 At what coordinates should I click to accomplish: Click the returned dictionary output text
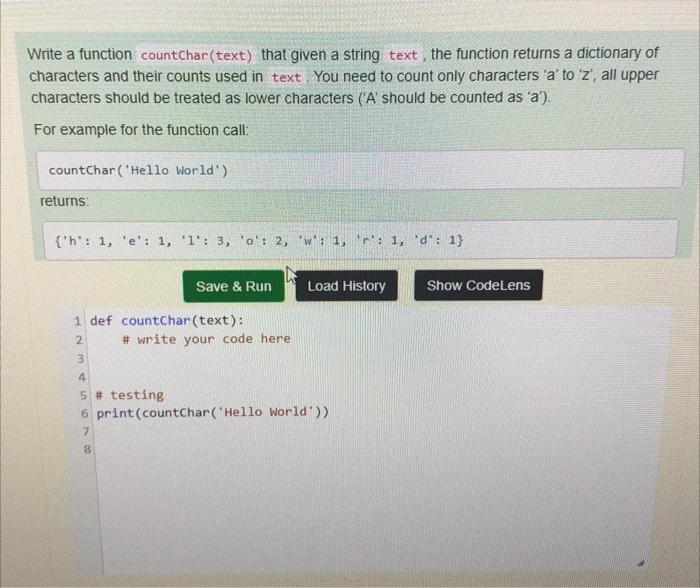click(258, 241)
